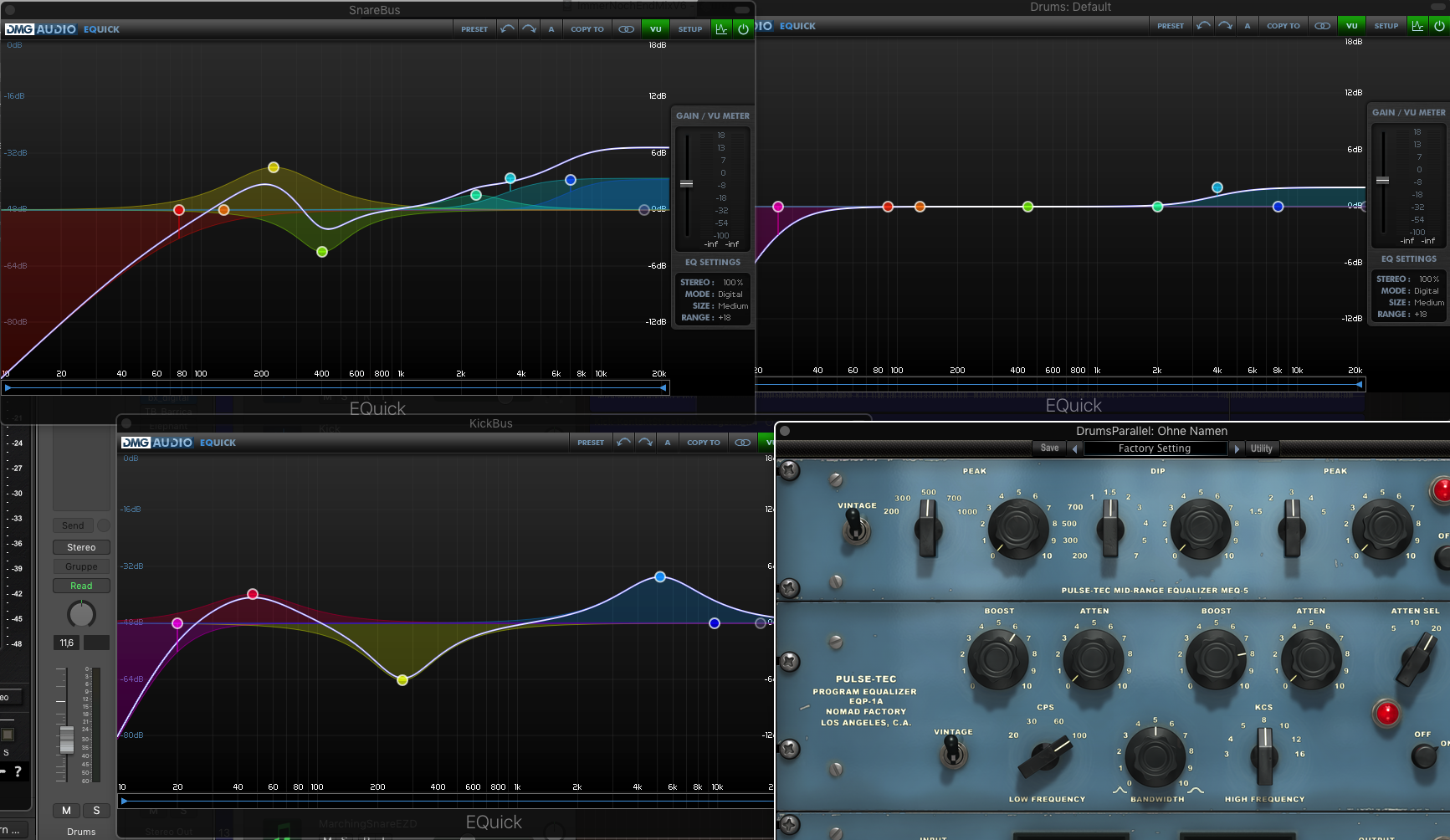Undo last change in KickBus EQuick
1450x840 pixels.
pos(623,442)
